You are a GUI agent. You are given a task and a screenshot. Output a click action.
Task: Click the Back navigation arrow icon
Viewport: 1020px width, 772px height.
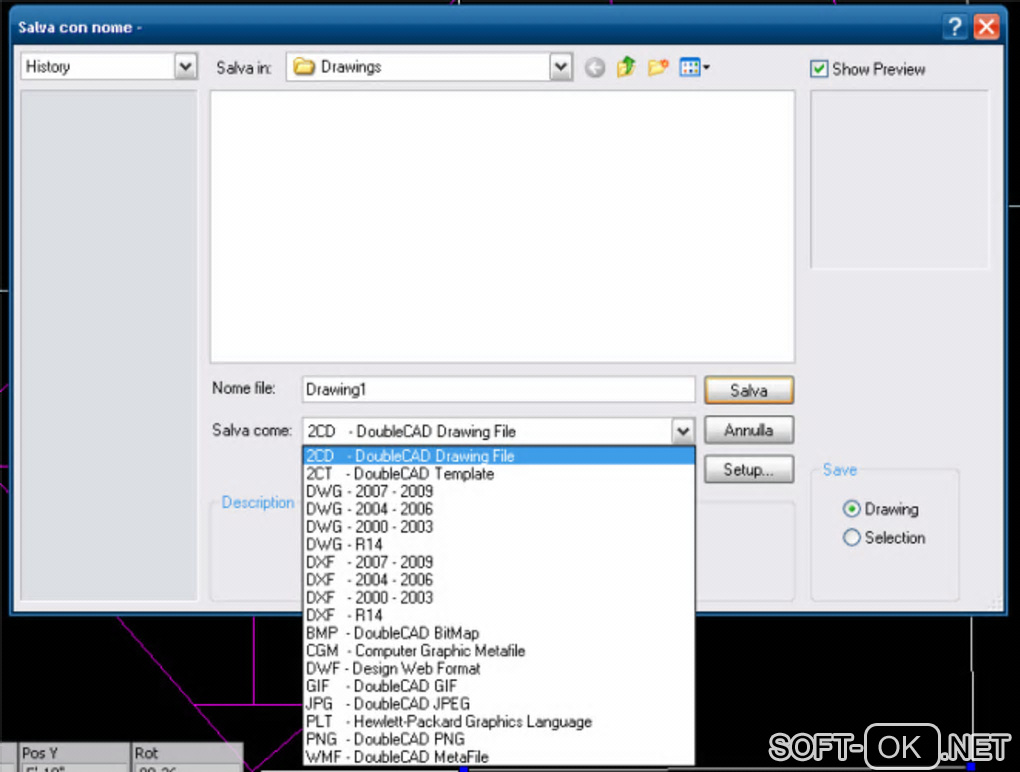(595, 67)
